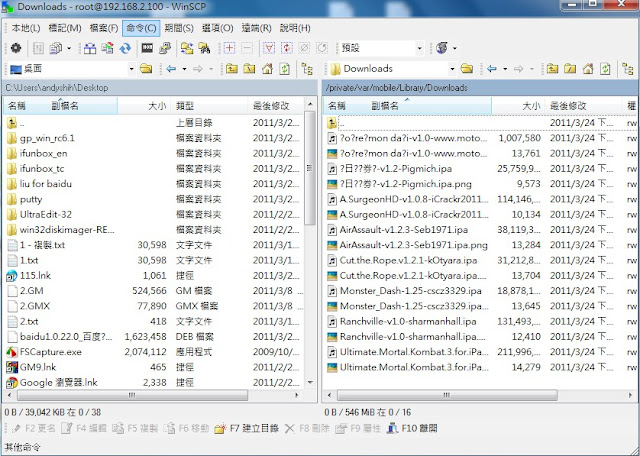Click the synchronize icon with green arrow
This screenshot has height=456, width=640.
[x=107, y=48]
